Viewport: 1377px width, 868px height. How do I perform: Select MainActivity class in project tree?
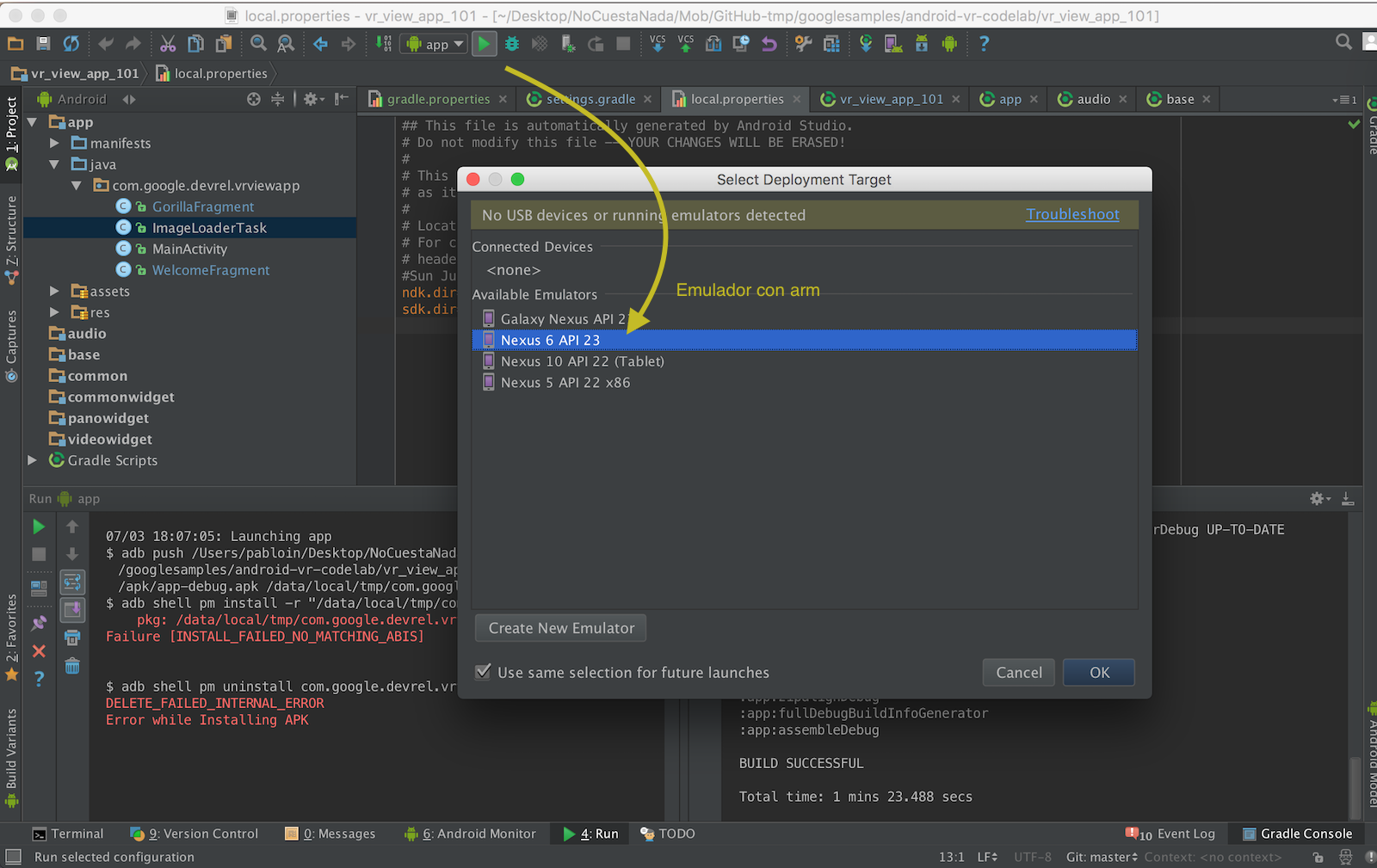(x=189, y=249)
